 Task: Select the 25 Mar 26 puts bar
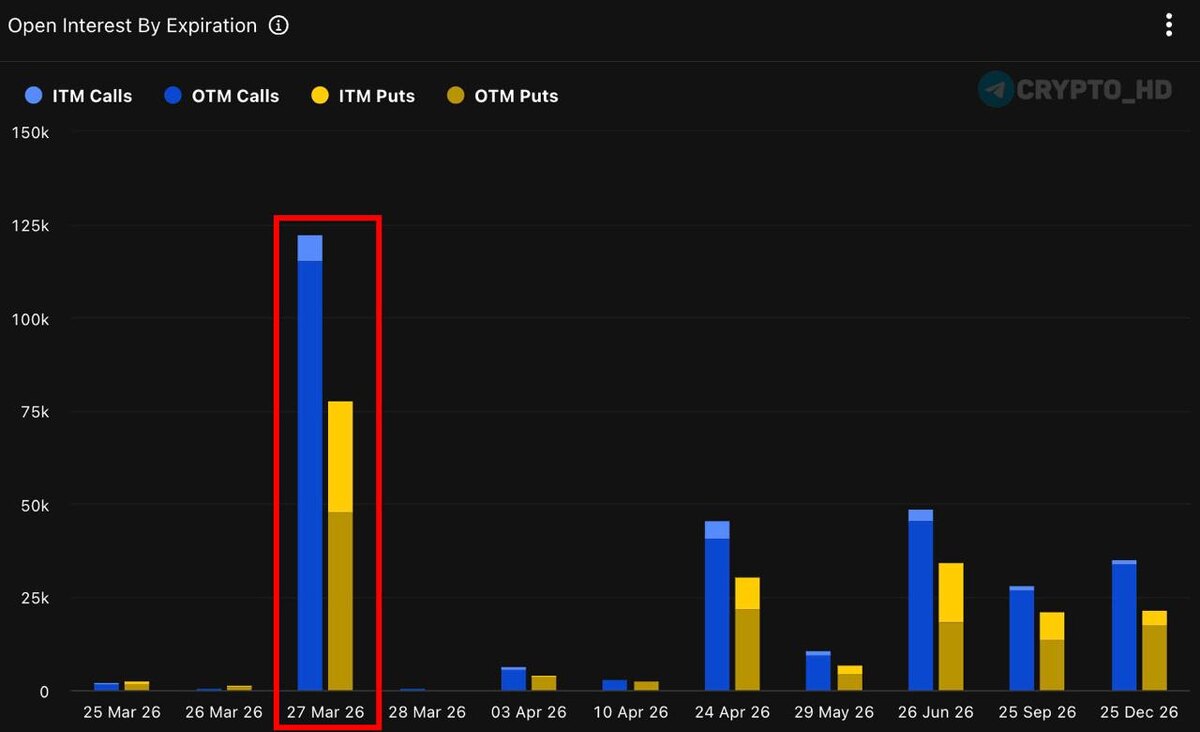[137, 686]
